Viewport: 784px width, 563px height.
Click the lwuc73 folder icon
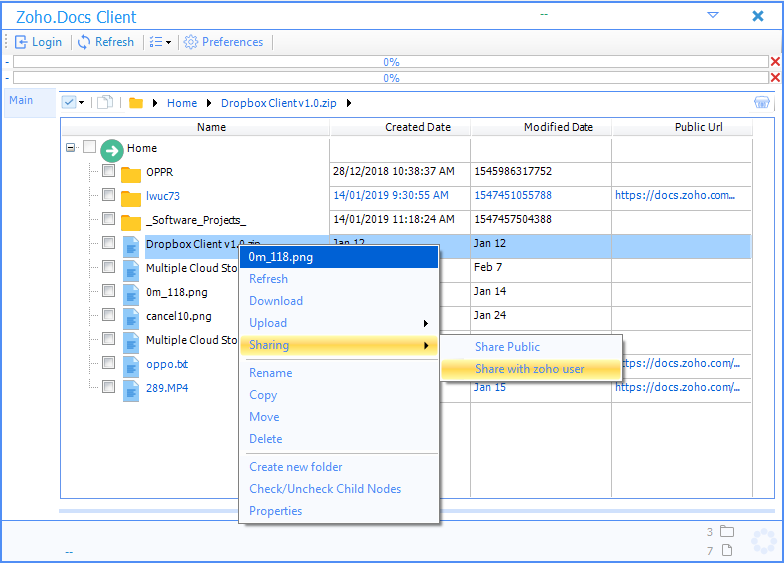point(130,198)
